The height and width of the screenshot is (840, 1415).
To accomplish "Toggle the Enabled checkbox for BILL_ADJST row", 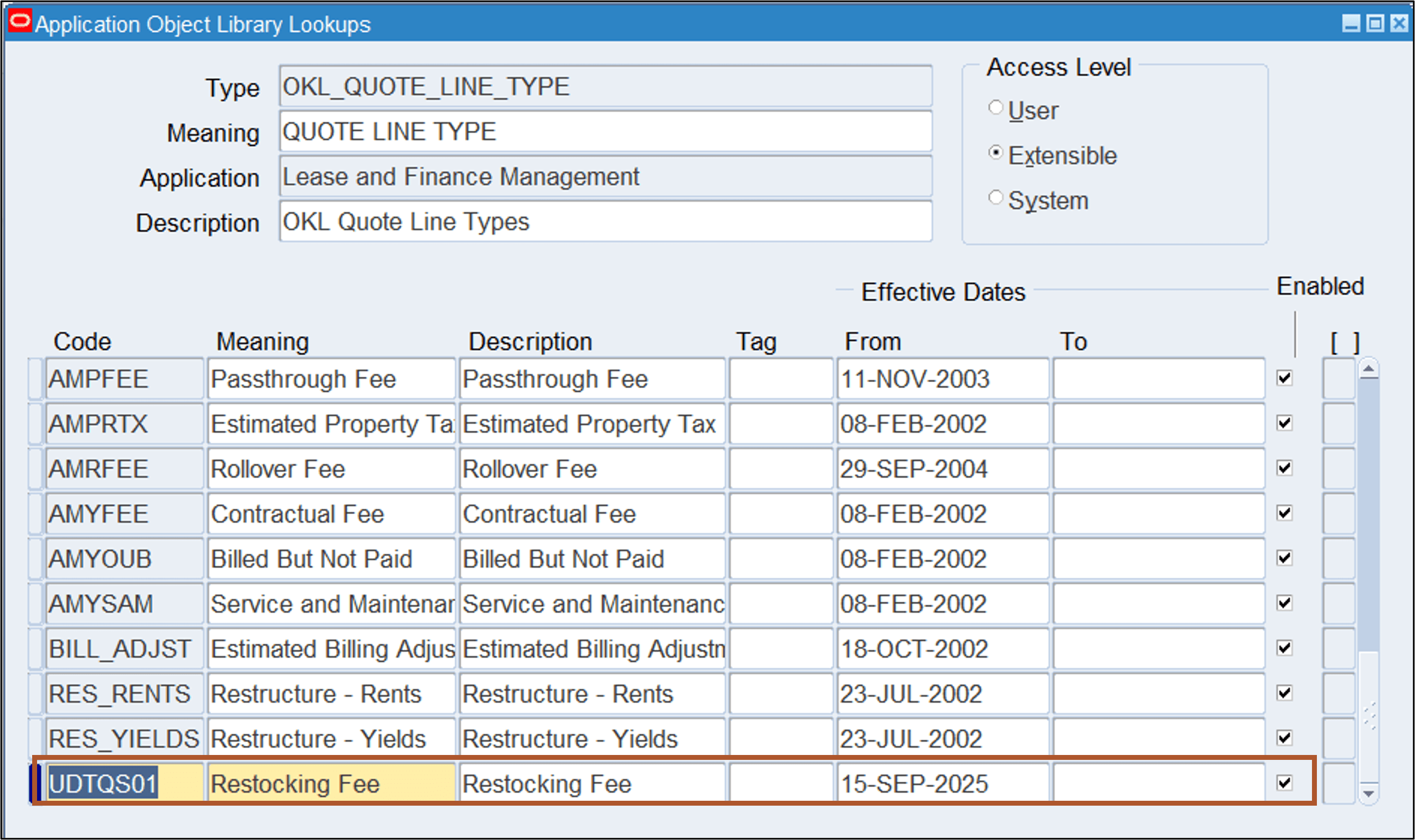I will point(1284,649).
